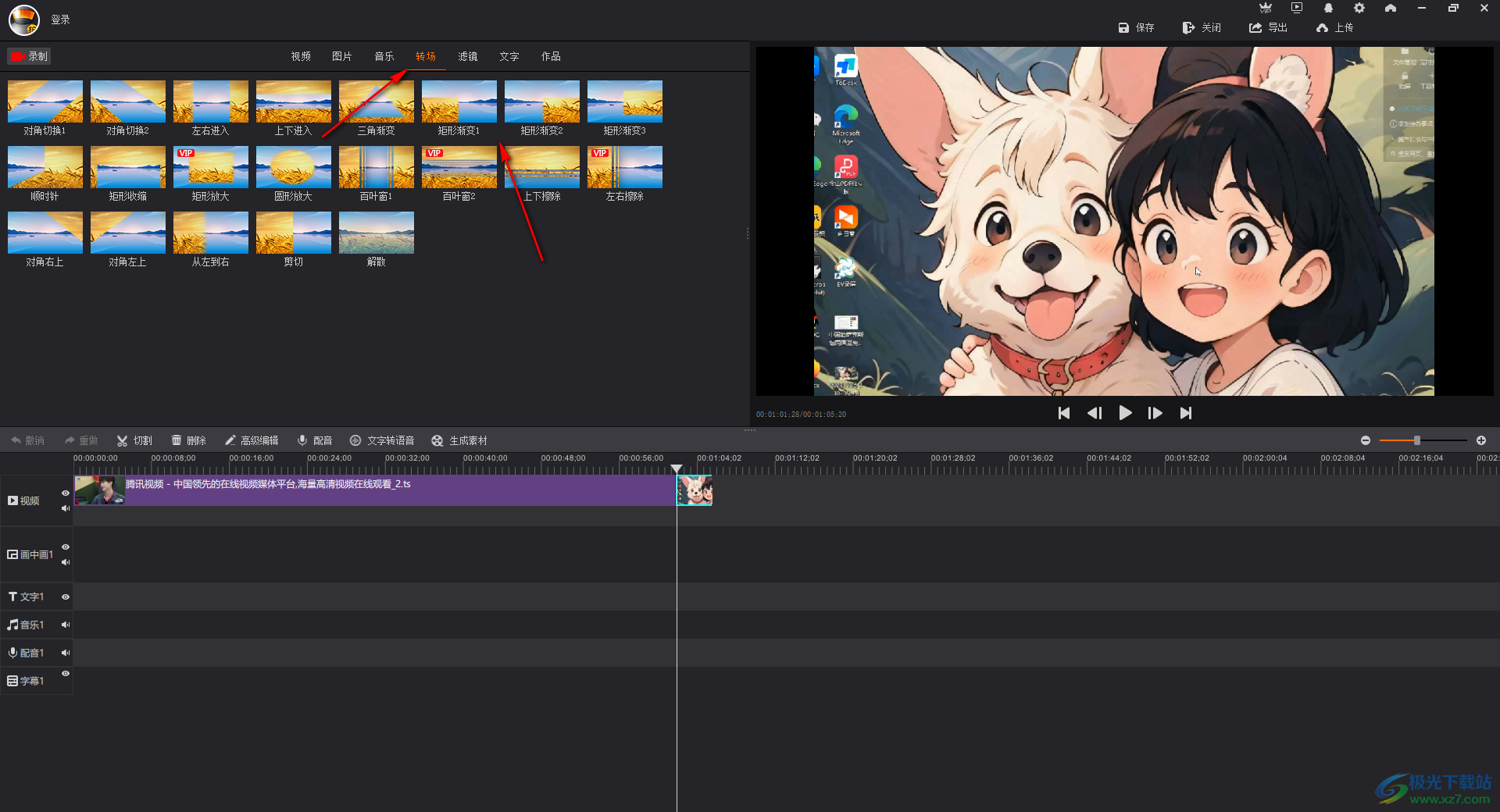Screen dimensions: 1500x812
Task: Select the 顺时针 transition thumbnail
Action: (x=45, y=167)
